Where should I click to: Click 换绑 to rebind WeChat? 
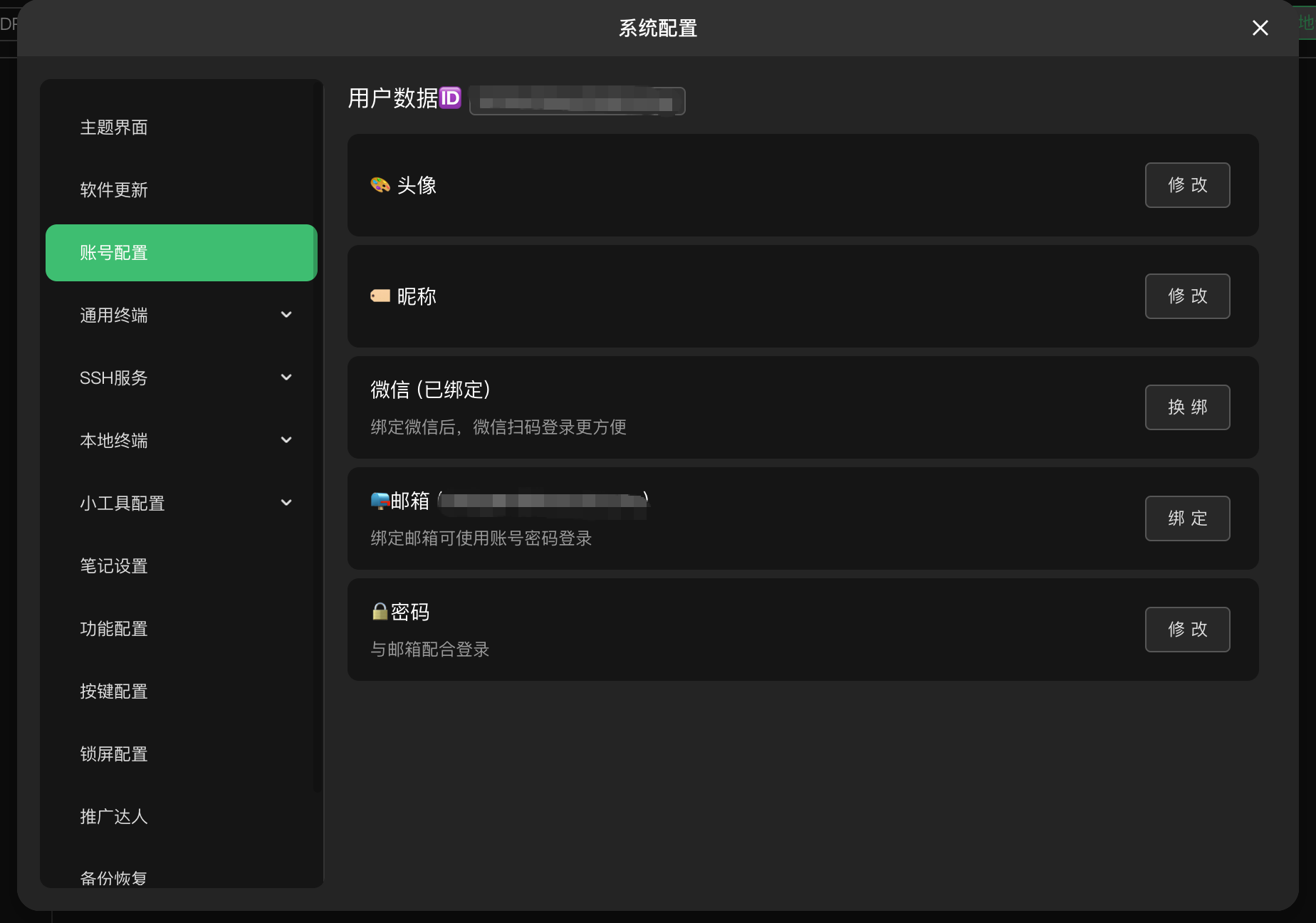coord(1187,407)
